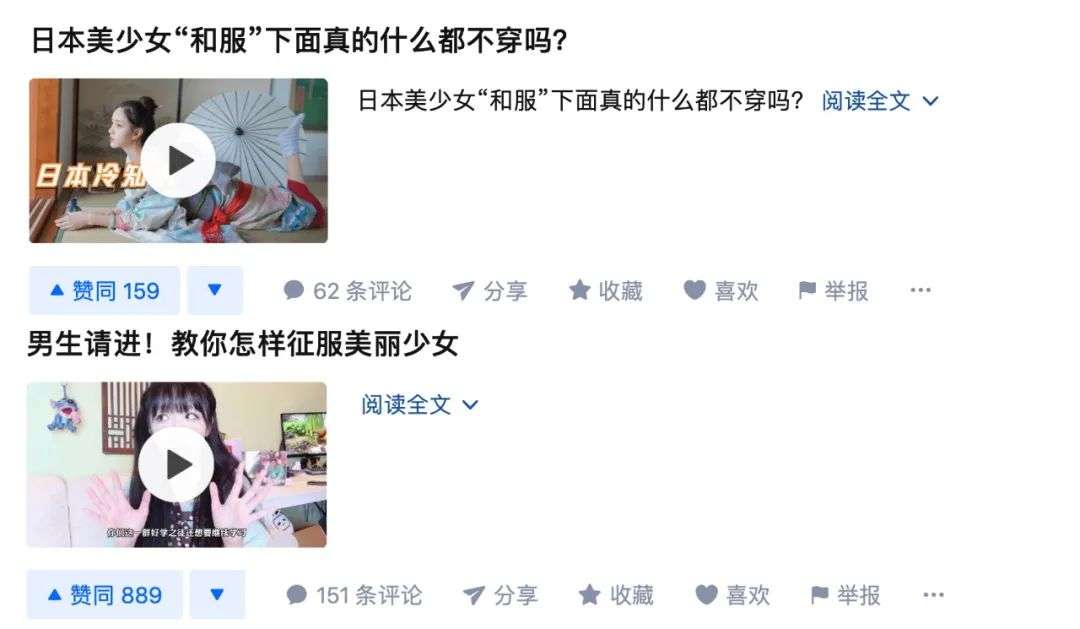Like the first post with heart icon
The width and height of the screenshot is (1080, 629).
pyautogui.click(x=721, y=291)
